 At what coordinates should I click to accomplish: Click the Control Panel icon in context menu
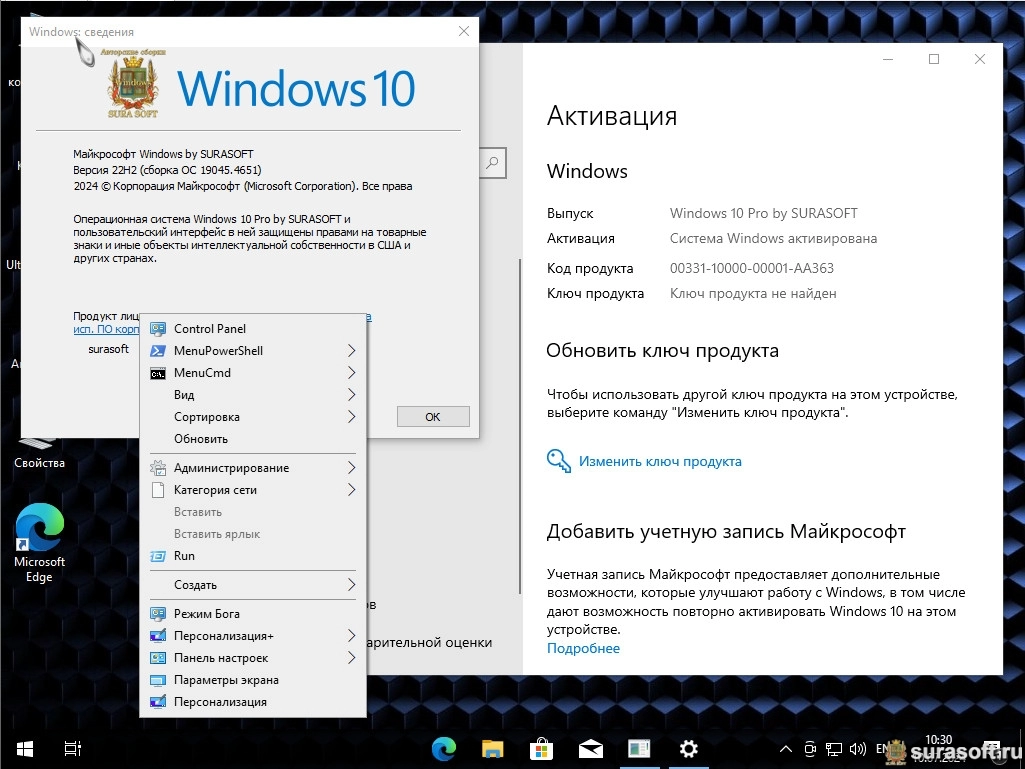click(158, 329)
